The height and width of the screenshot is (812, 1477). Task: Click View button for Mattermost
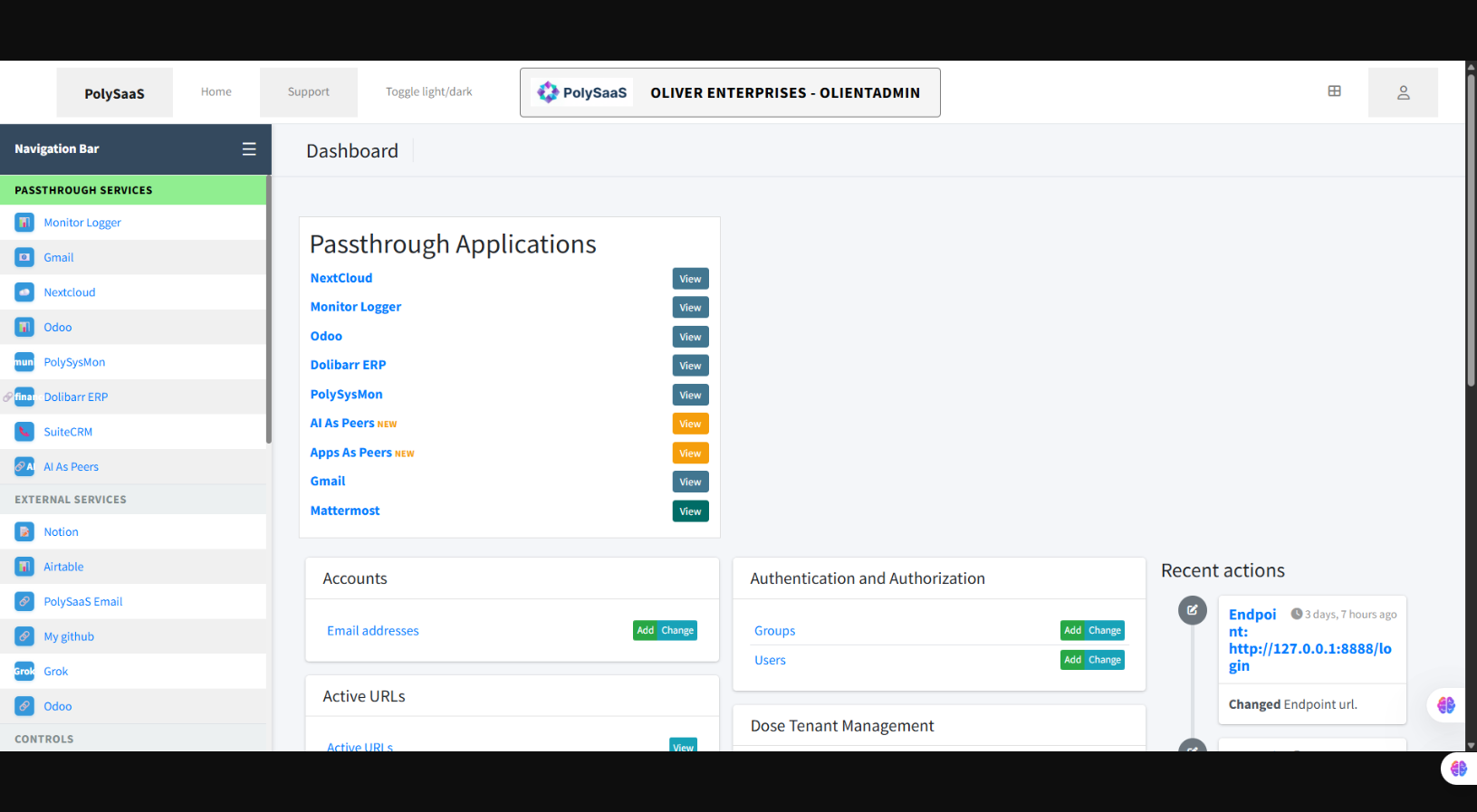tap(690, 511)
